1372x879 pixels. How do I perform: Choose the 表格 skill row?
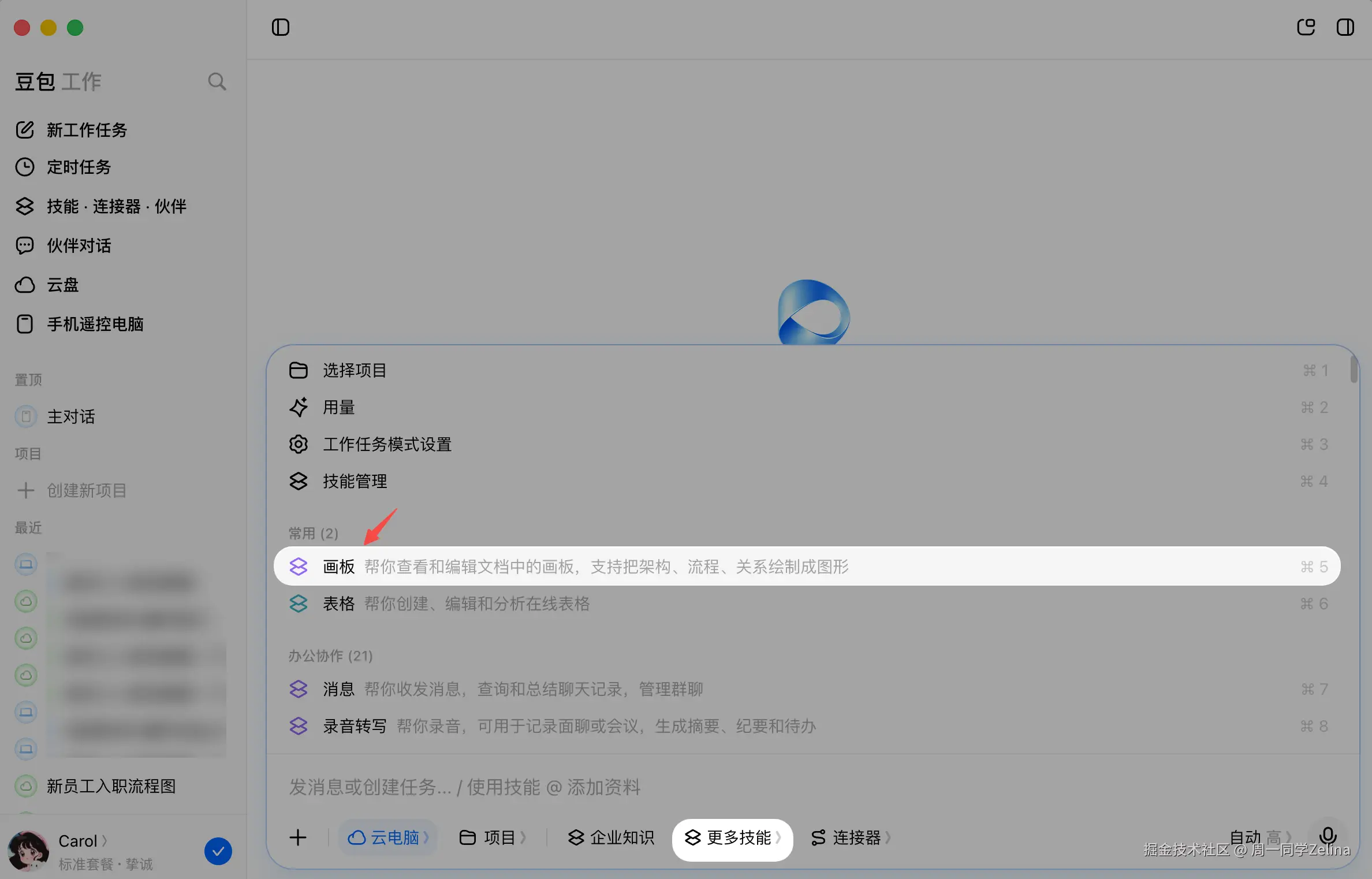[807, 604]
